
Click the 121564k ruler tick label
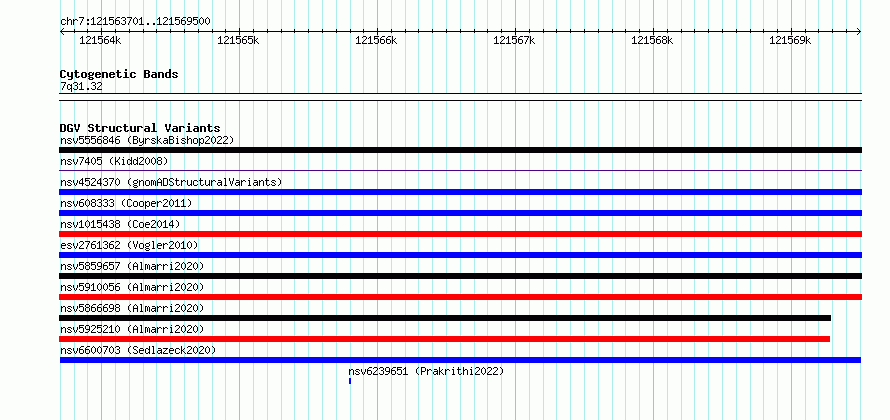[100, 40]
